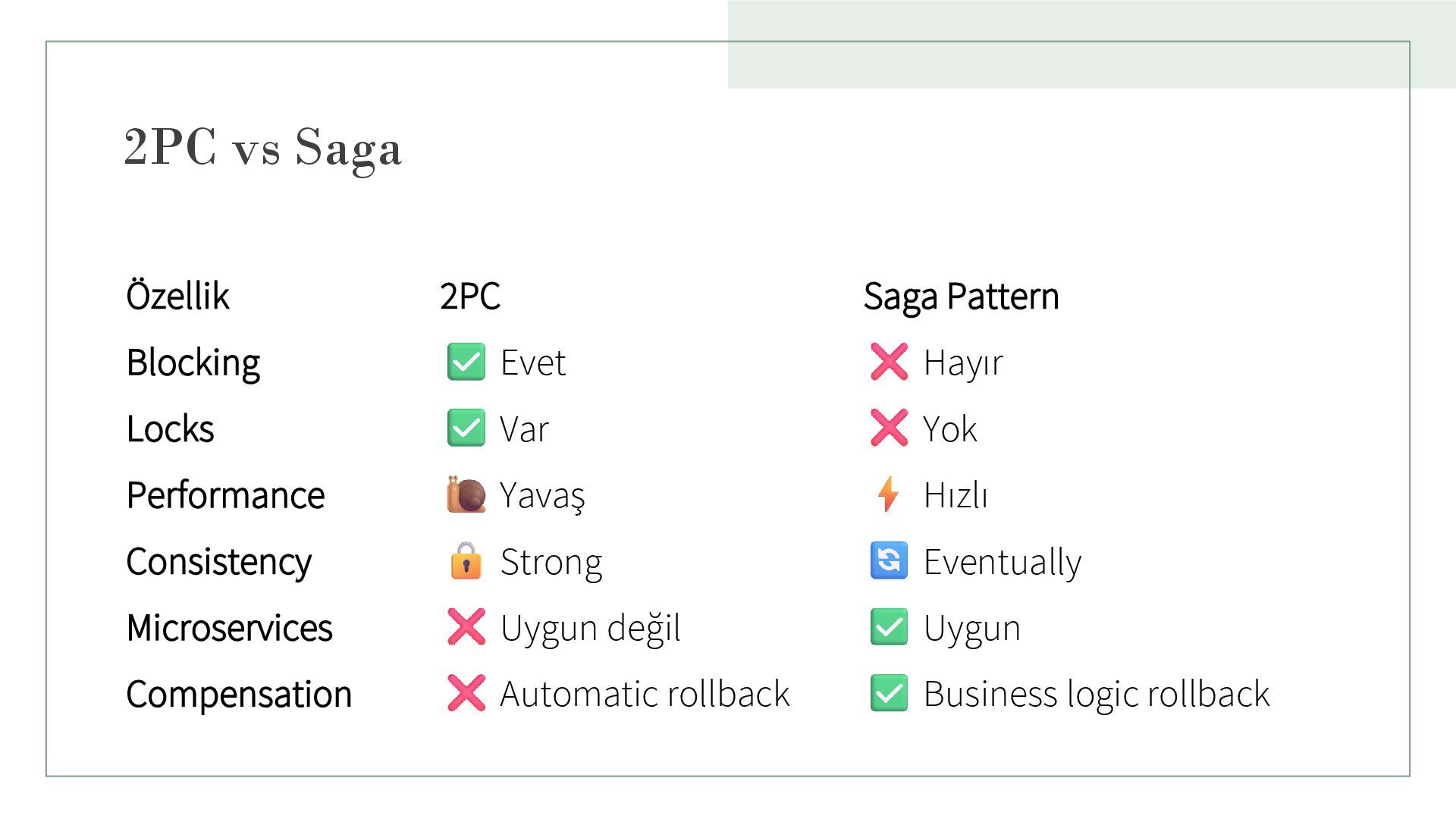Viewport: 1456px width, 819px height.
Task: Click the lightning bolt icon beside Hızlı
Action: [888, 495]
